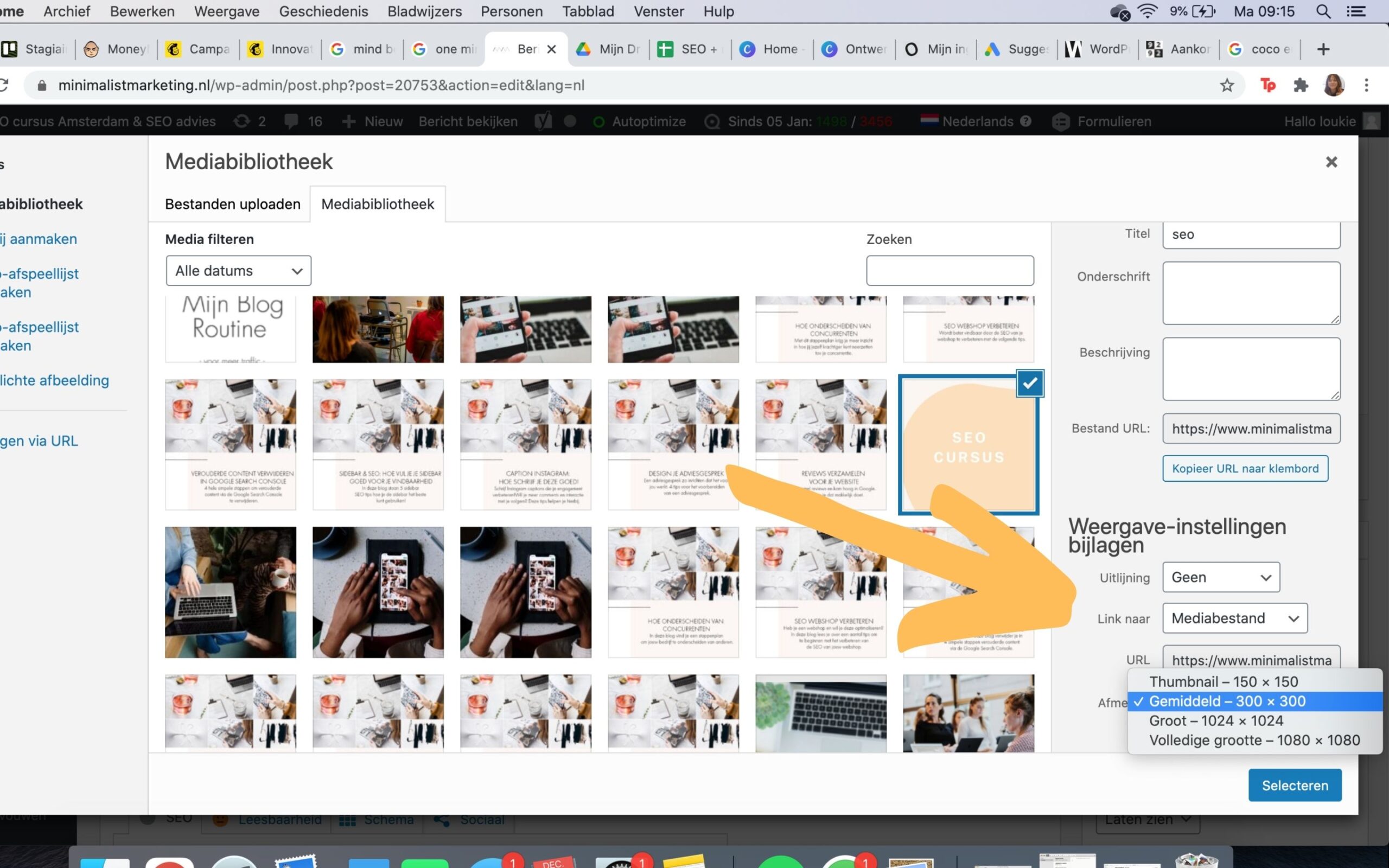Viewport: 1389px width, 868px height.
Task: Select the Caption Instagram image thumbnail
Action: coord(526,445)
